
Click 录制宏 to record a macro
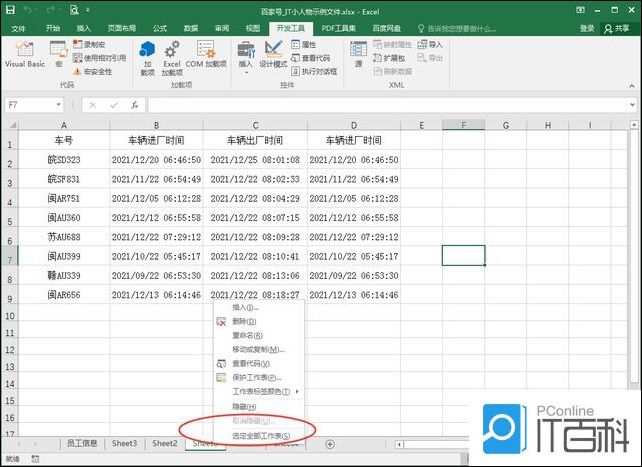(x=95, y=45)
